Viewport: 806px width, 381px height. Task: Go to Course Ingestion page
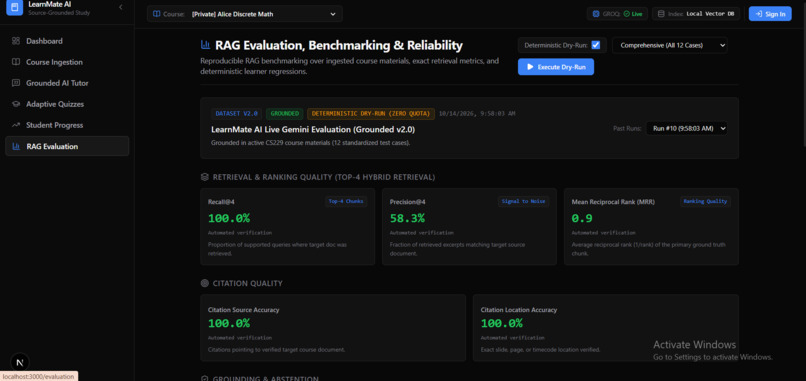pos(67,62)
